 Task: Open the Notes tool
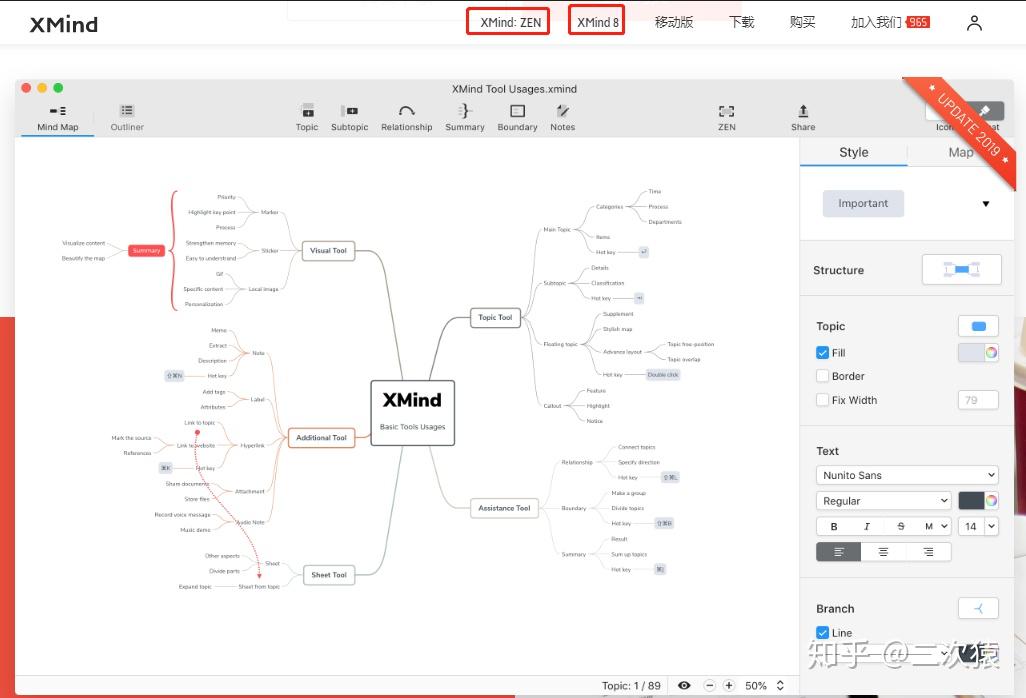(x=562, y=118)
